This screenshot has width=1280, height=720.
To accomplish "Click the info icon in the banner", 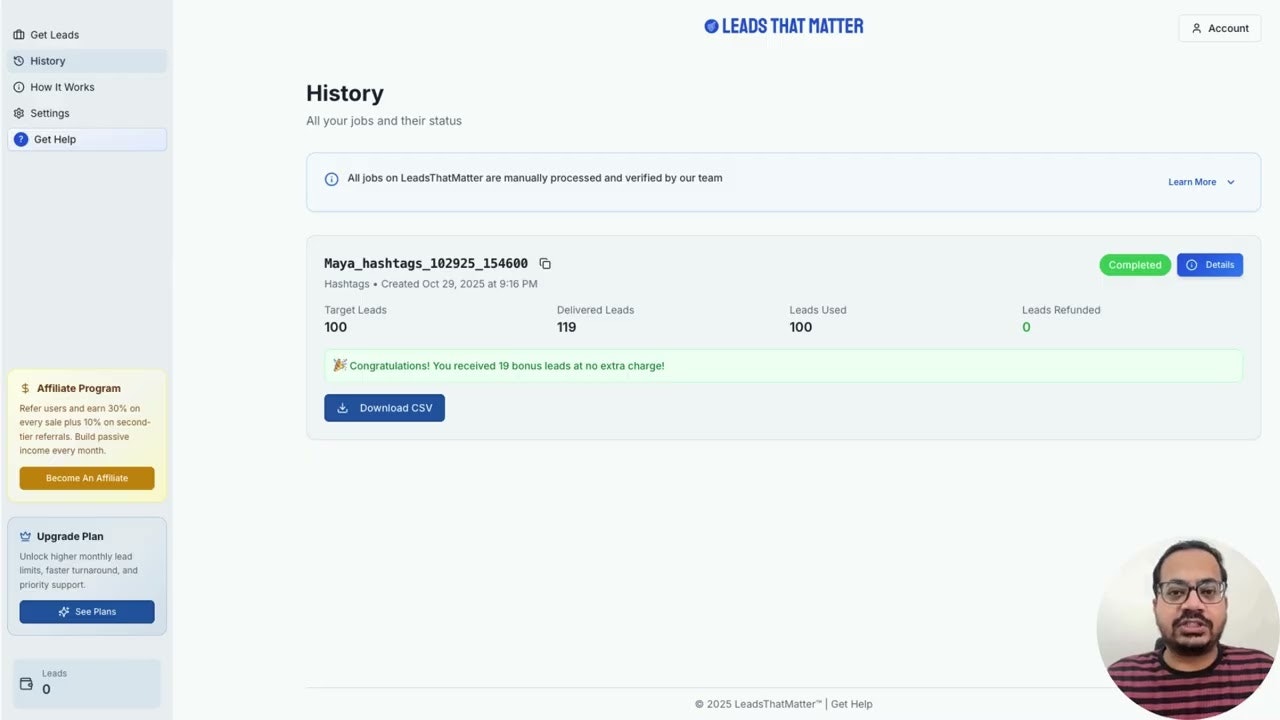I will (332, 179).
